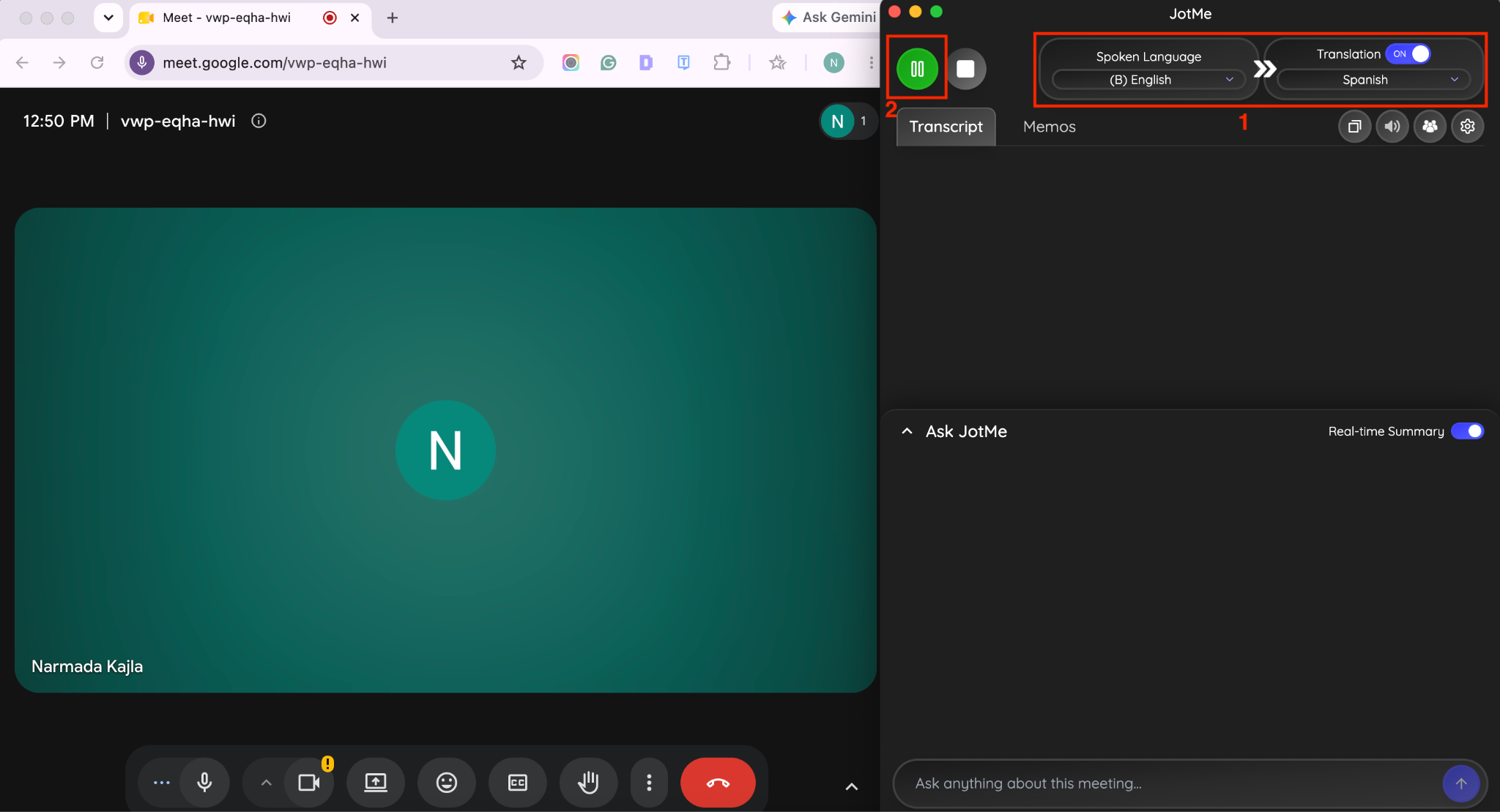Expand the Meet side panel chevron

[851, 786]
